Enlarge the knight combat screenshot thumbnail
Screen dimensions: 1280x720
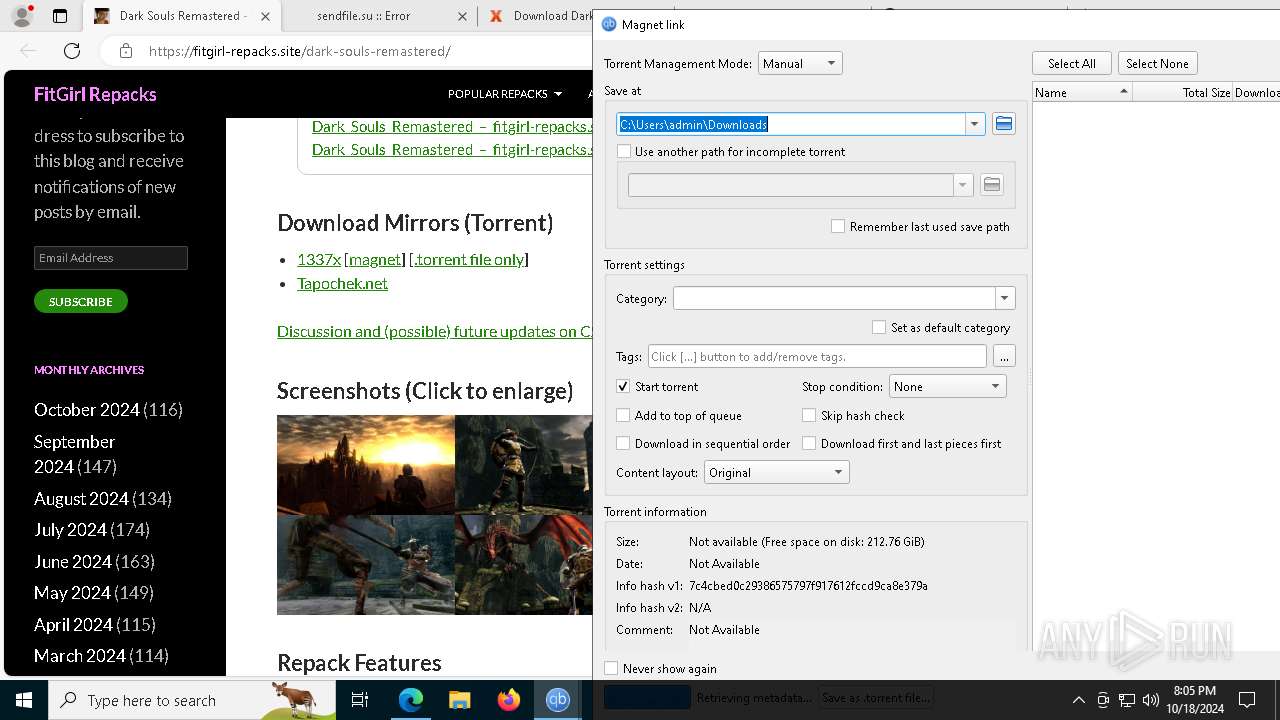[366, 564]
